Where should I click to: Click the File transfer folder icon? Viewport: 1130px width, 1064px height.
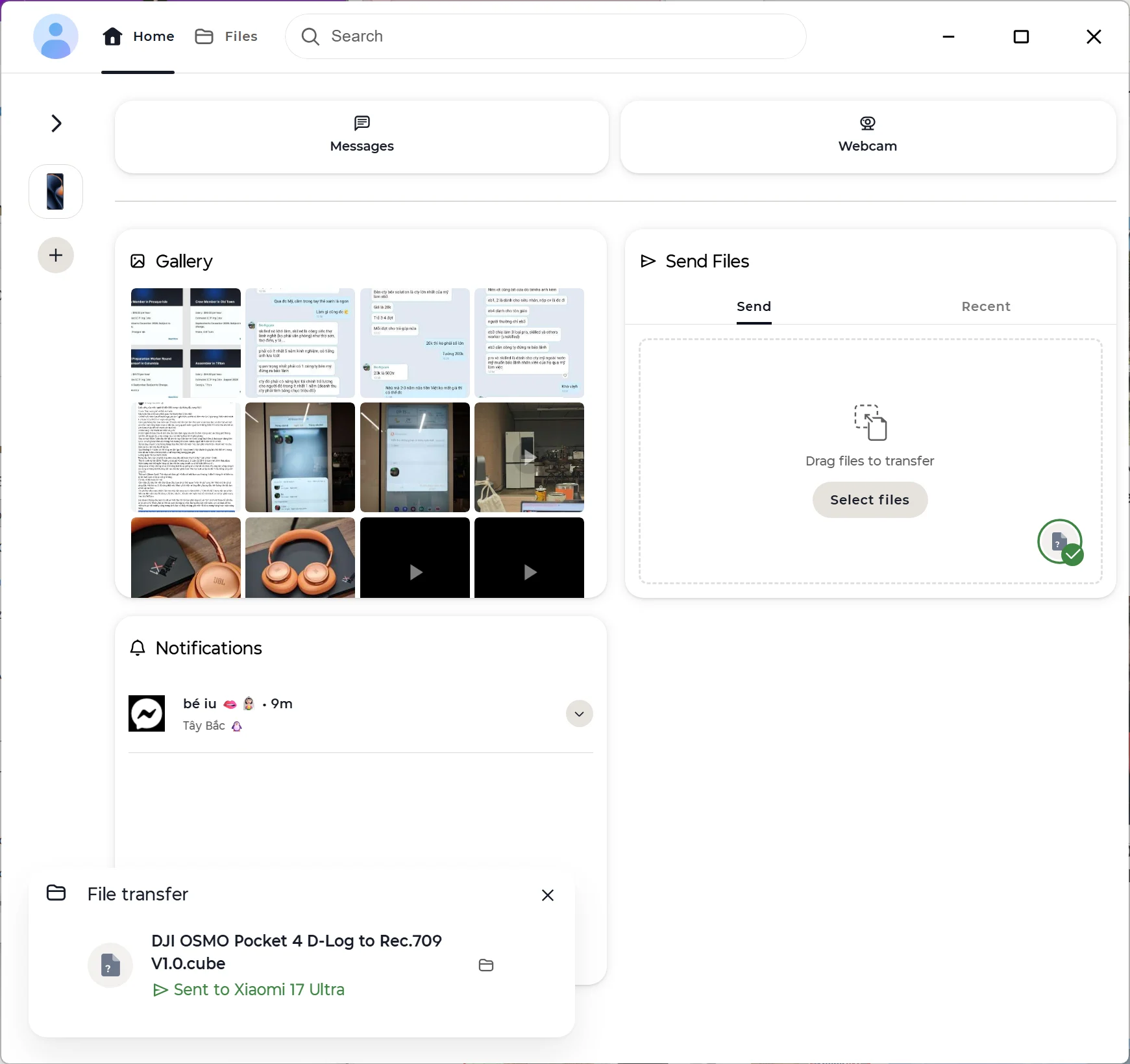pos(56,893)
